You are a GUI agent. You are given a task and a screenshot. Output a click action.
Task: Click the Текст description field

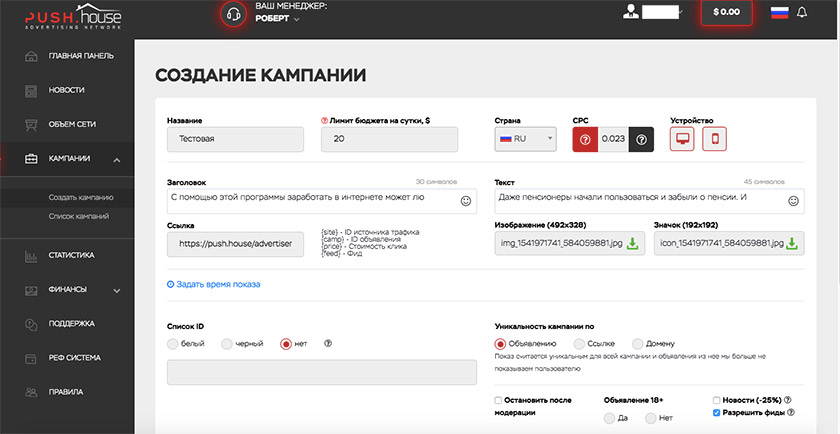click(x=649, y=201)
